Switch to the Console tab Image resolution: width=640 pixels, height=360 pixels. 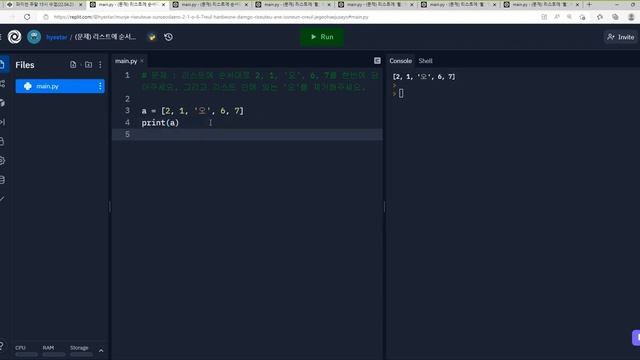coord(400,61)
